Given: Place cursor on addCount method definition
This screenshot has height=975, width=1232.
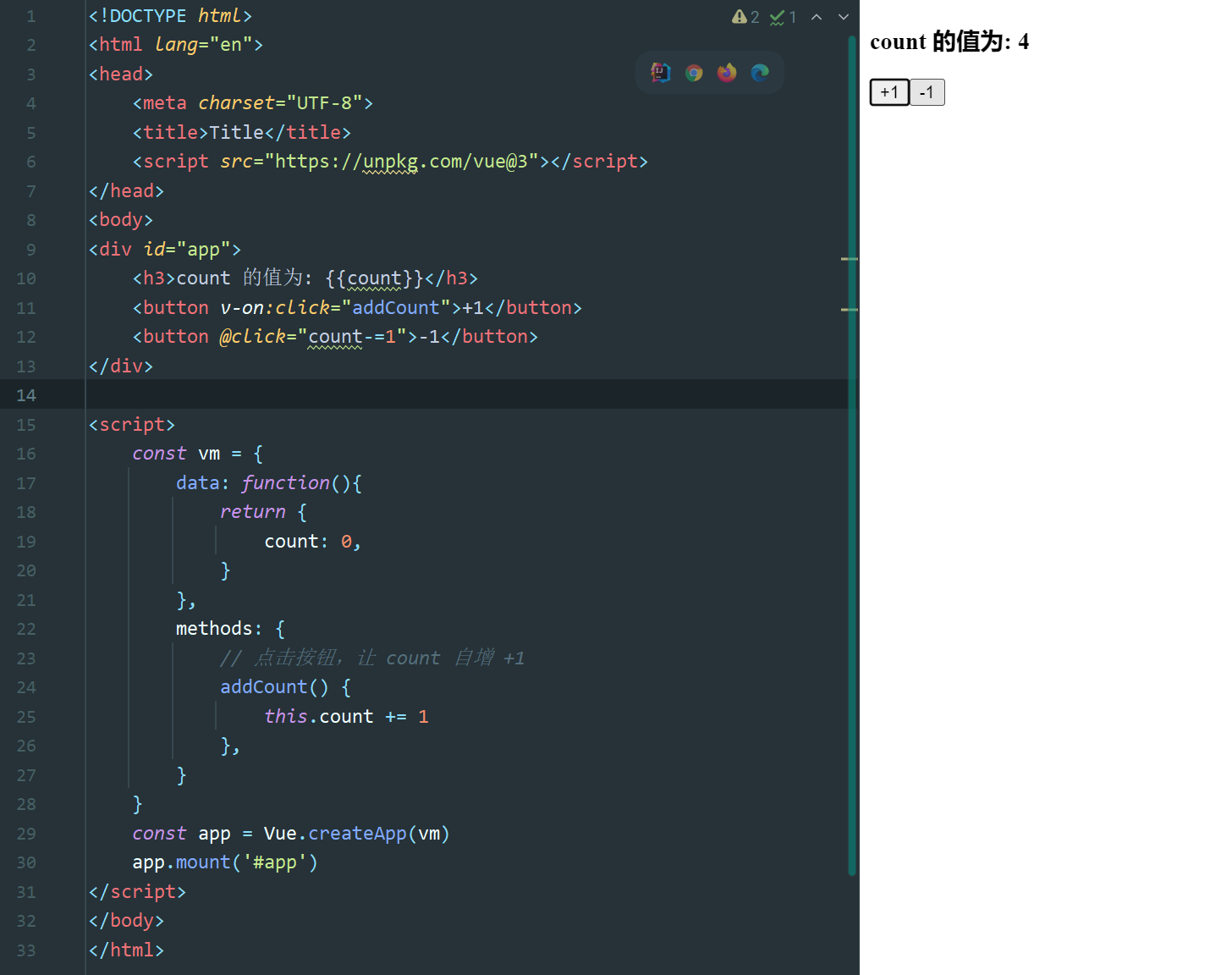Looking at the screenshot, I should click(x=263, y=687).
